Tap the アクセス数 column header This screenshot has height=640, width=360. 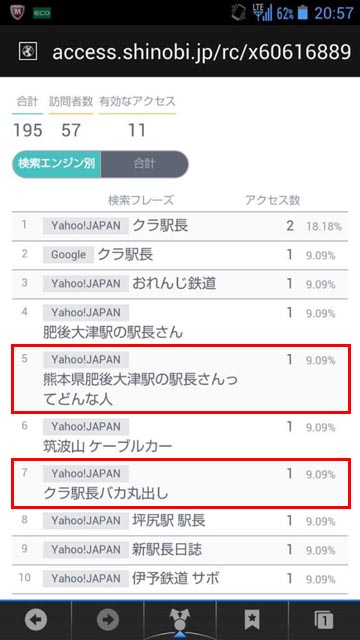pos(272,200)
